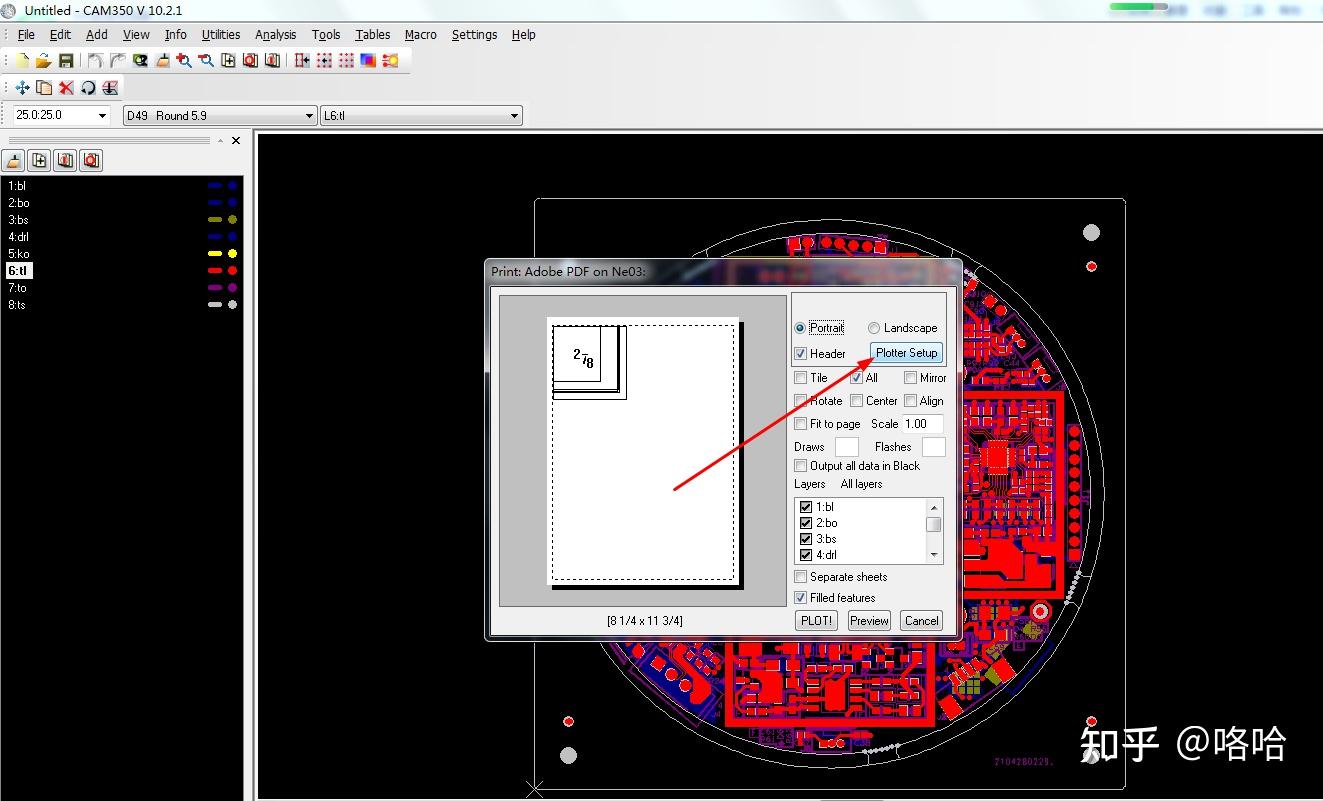
Task: Open the Analysis menu
Action: coord(275,34)
